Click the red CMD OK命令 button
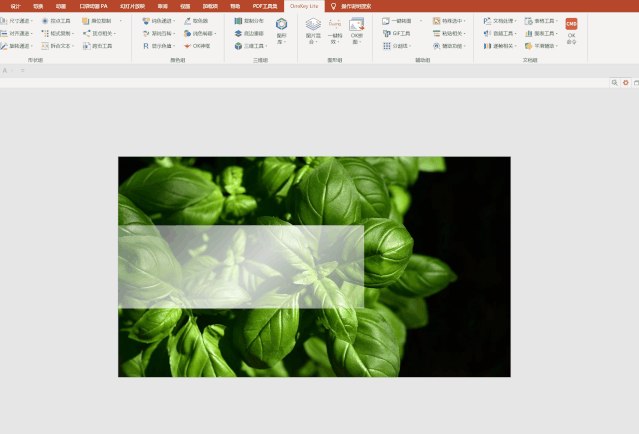The image size is (639, 434). pyautogui.click(x=571, y=31)
